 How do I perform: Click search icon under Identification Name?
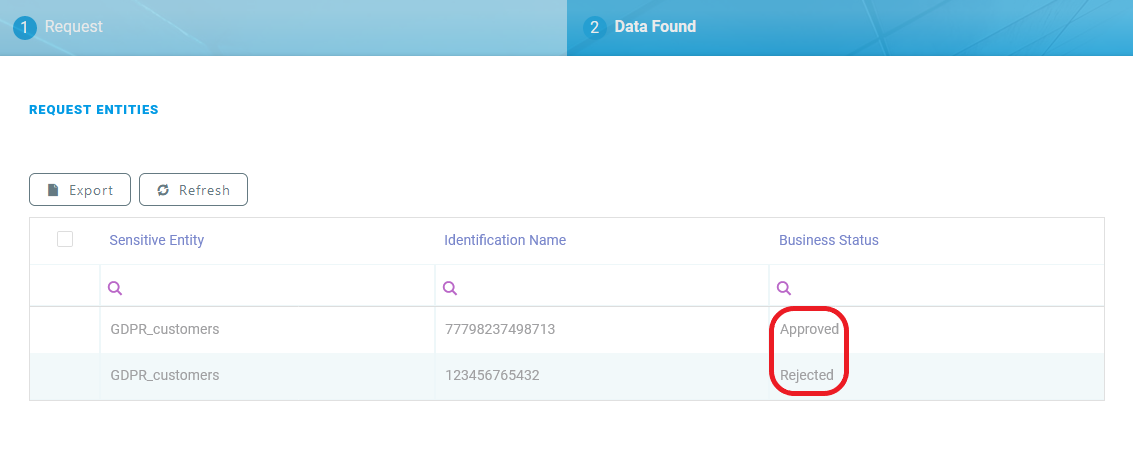tap(450, 288)
